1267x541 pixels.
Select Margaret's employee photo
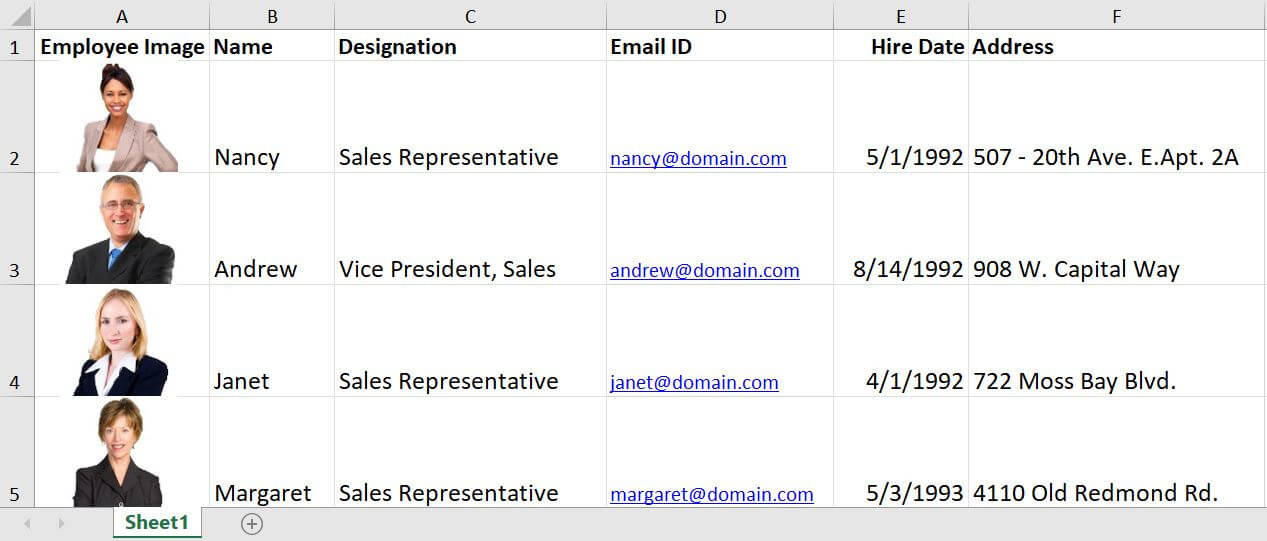coord(118,452)
